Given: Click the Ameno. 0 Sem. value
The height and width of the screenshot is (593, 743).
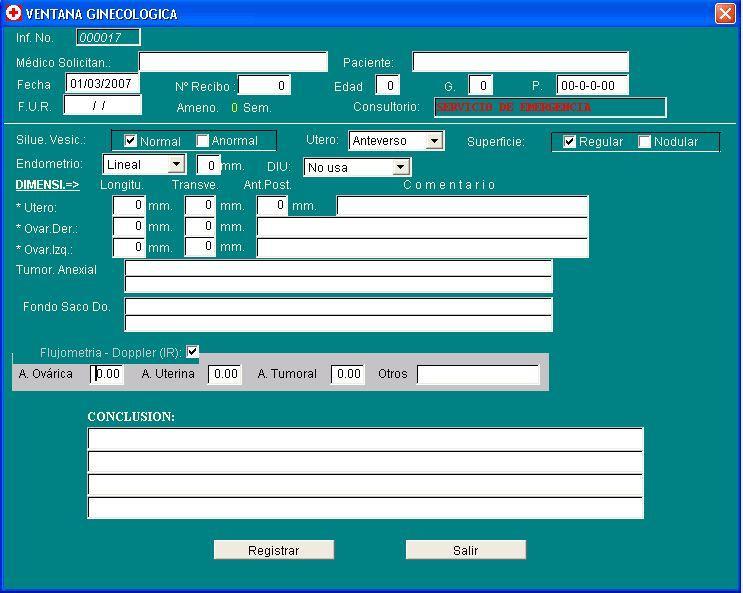Looking at the screenshot, I should 234,108.
